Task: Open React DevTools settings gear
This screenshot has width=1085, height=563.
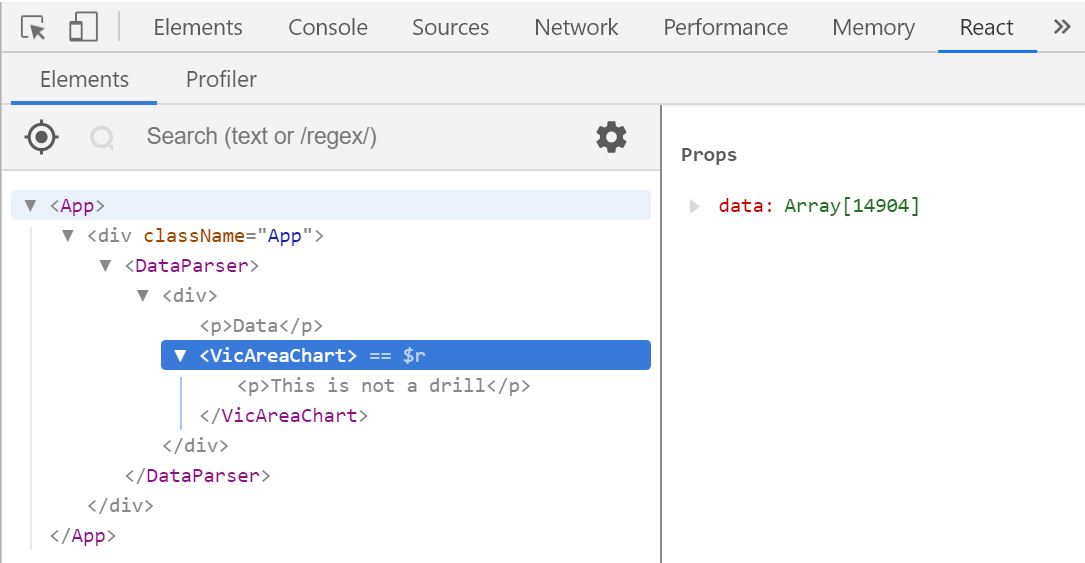Action: point(611,137)
